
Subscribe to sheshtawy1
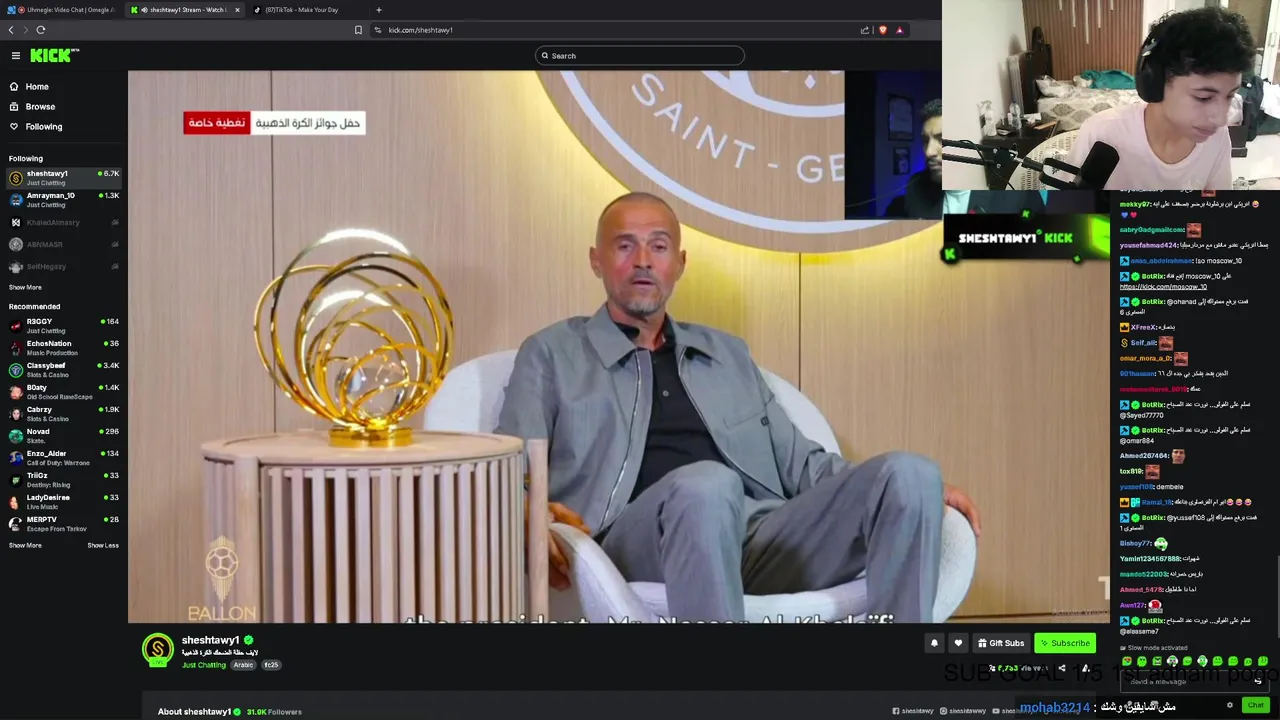pos(1065,643)
